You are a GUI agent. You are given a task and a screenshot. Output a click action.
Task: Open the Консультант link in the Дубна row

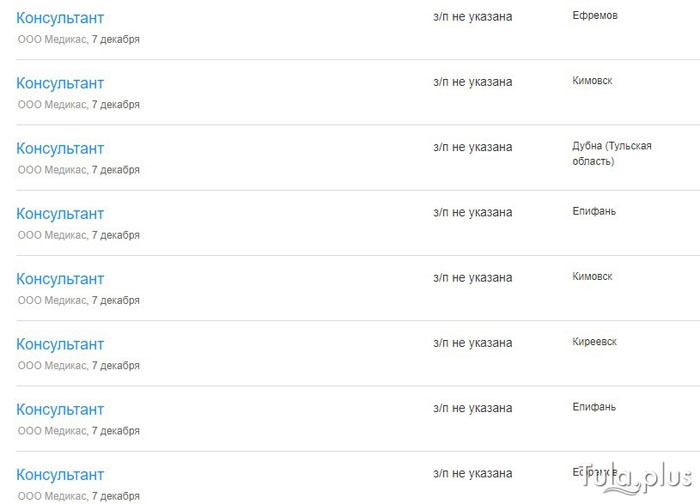pyautogui.click(x=60, y=149)
